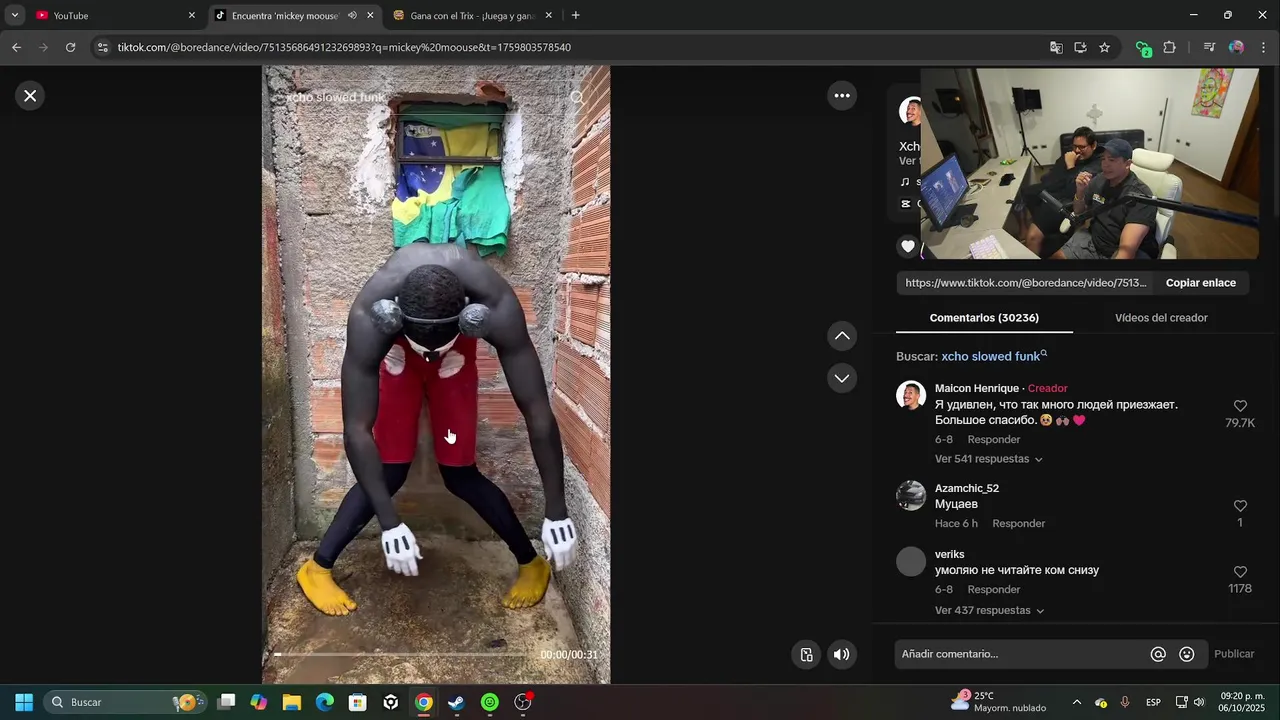Screen dimensions: 1280x720
Task: Open Copilot from the taskbar
Action: [x=259, y=702]
